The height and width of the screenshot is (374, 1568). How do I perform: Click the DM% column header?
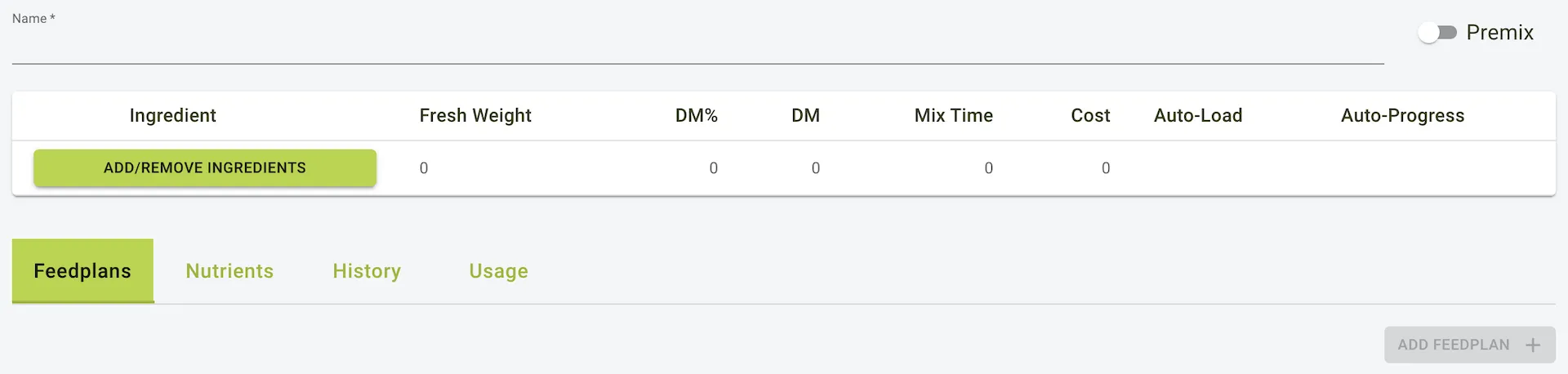[696, 116]
